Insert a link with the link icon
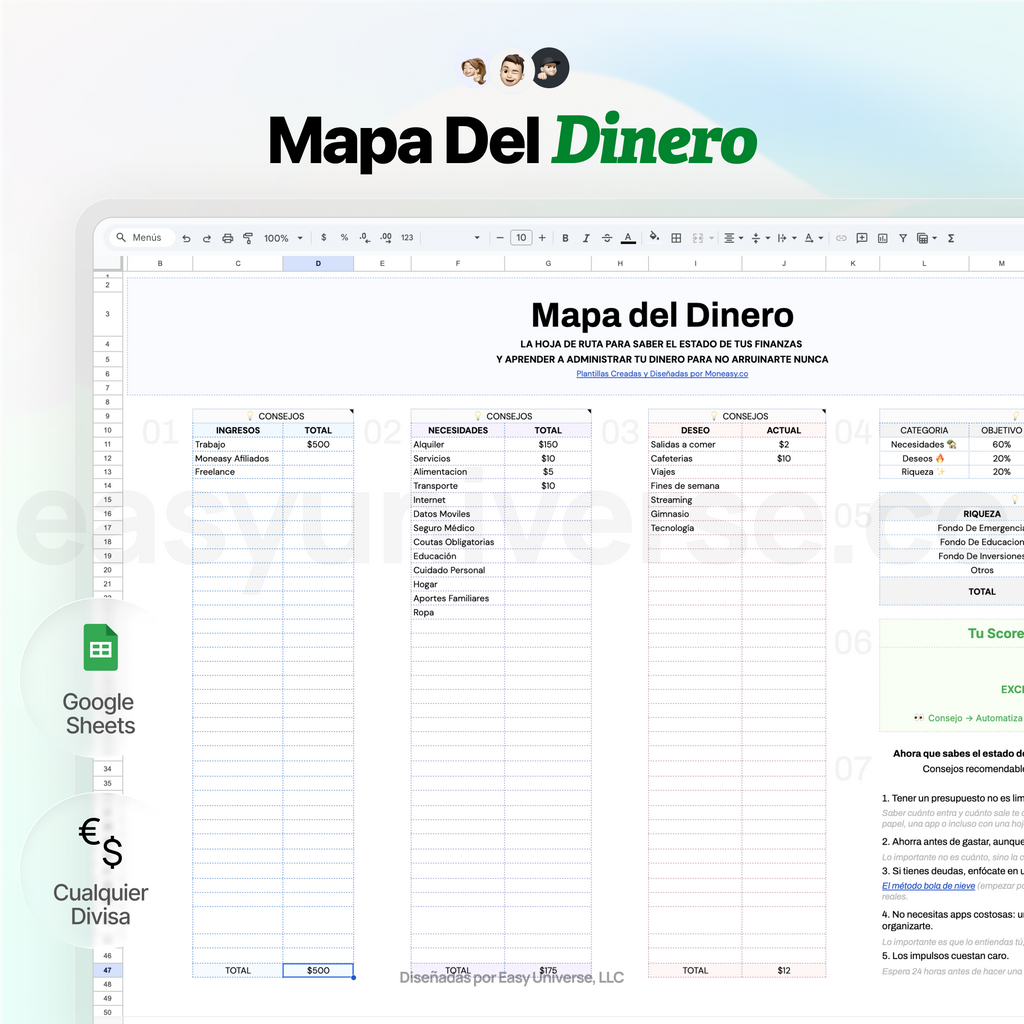This screenshot has height=1024, width=1024. tap(840, 238)
